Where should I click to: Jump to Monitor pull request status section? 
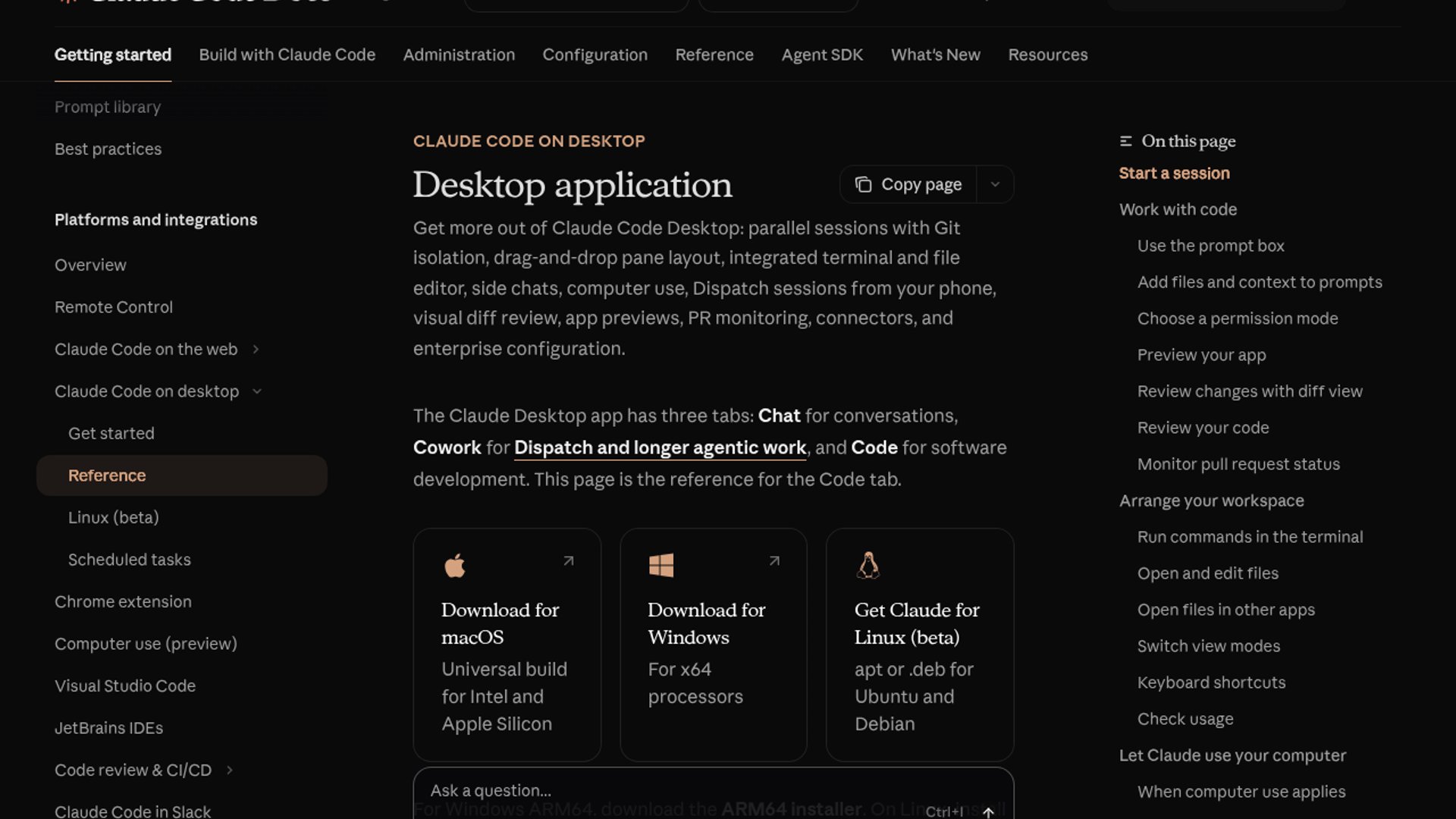pos(1238,465)
